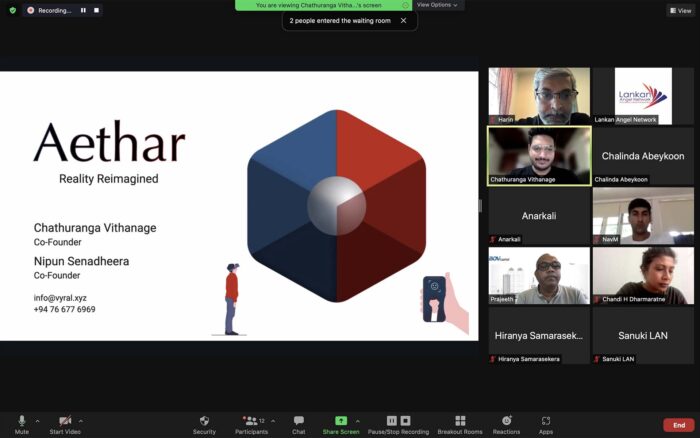Click the green encryption shield icon
The image size is (700, 438).
tap(12, 10)
